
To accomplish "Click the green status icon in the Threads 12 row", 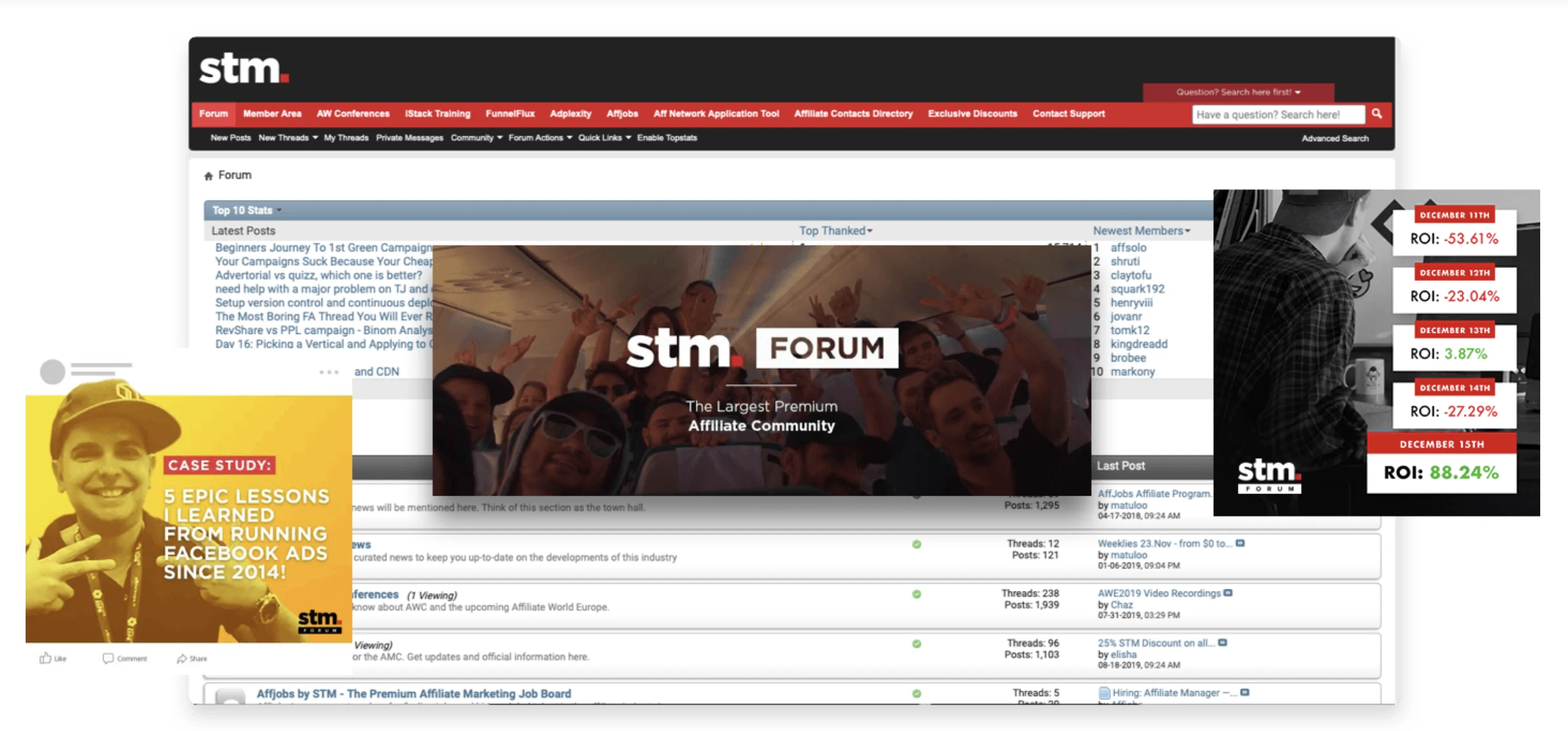I will pos(916,544).
